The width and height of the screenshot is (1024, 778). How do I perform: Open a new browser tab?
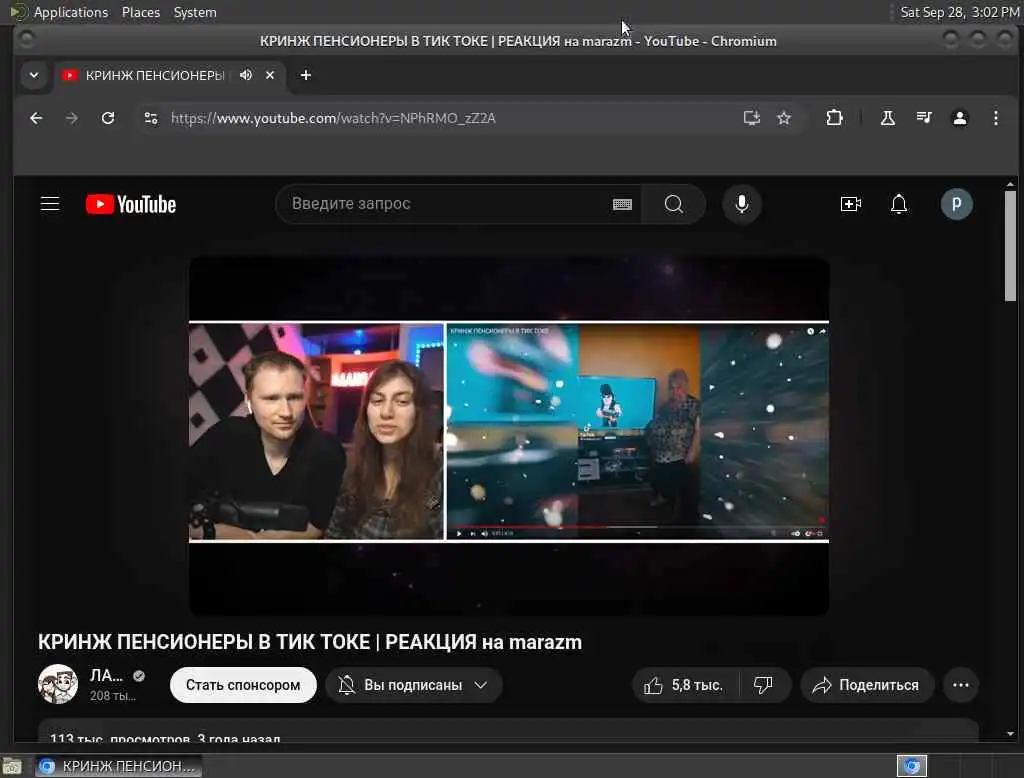(306, 75)
